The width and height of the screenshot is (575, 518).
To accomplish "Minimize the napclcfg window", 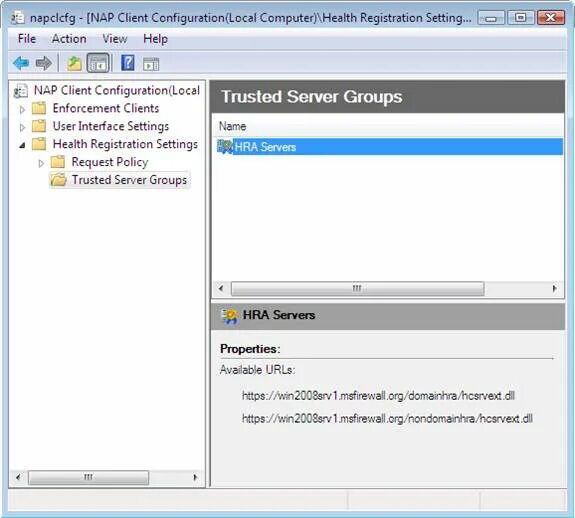I will pyautogui.click(x=491, y=18).
